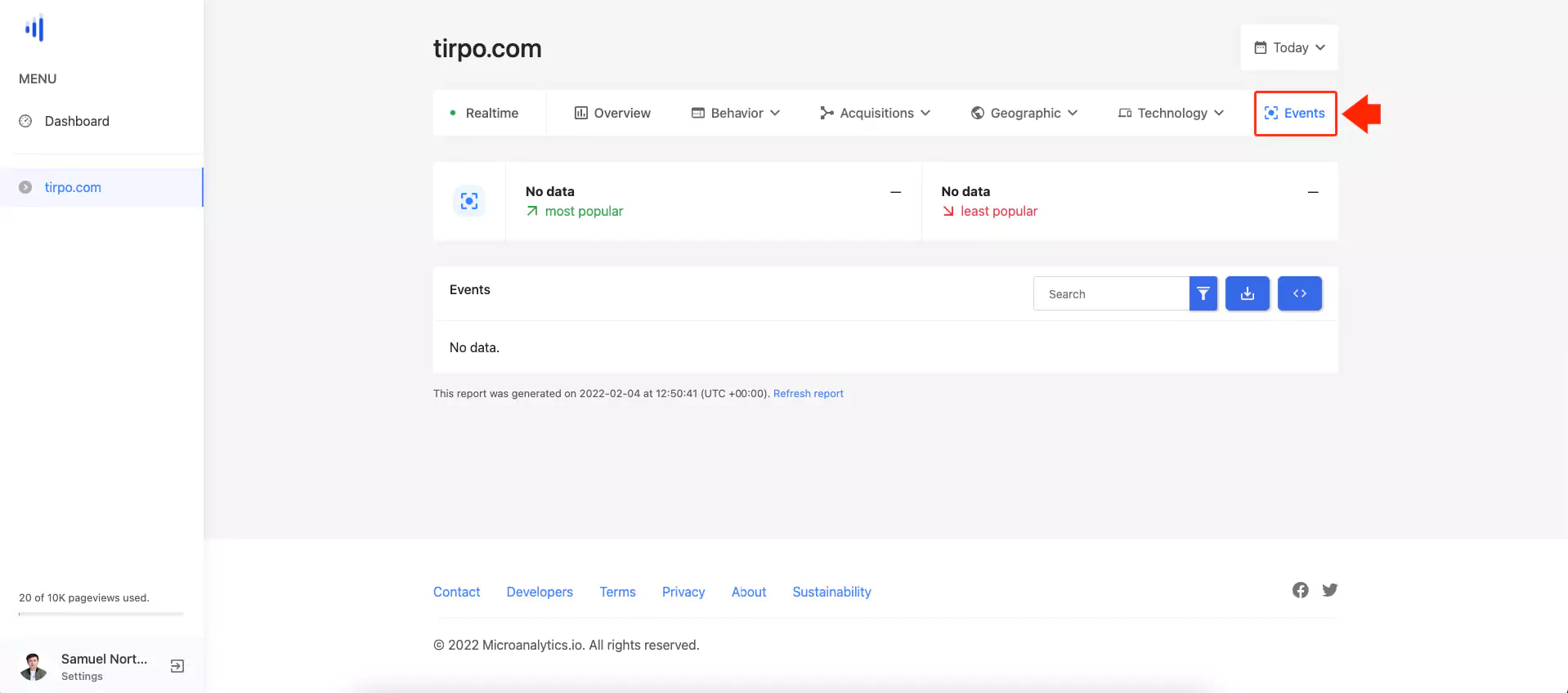Screen dimensions: 1568x693
Task: Click the Microanalytics logo icon
Action: click(34, 29)
